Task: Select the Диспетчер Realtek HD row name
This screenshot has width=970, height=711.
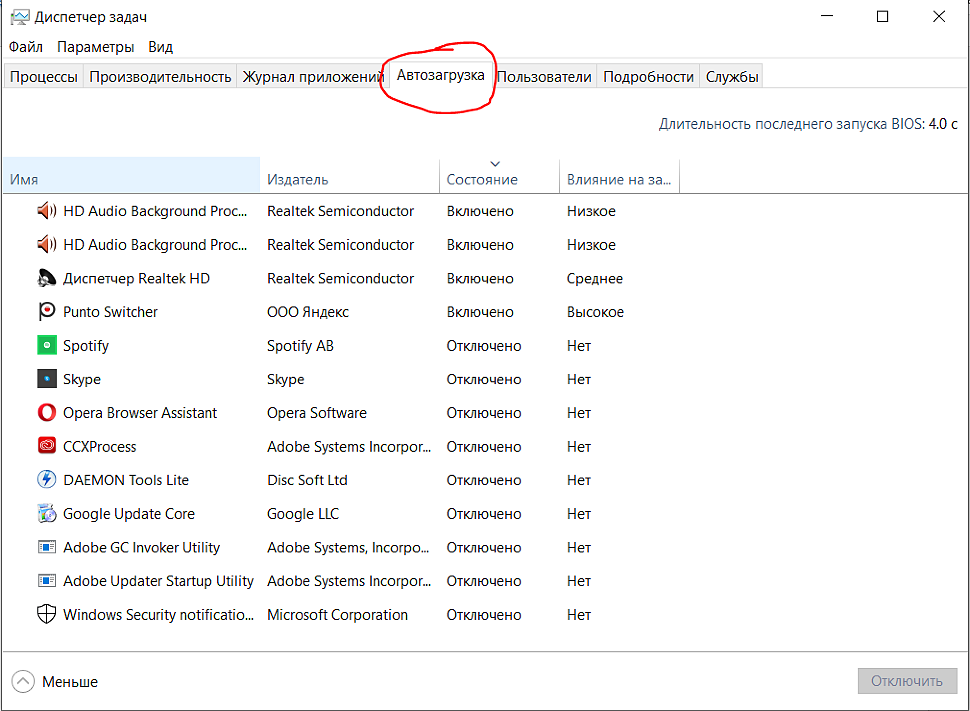Action: [x=136, y=278]
